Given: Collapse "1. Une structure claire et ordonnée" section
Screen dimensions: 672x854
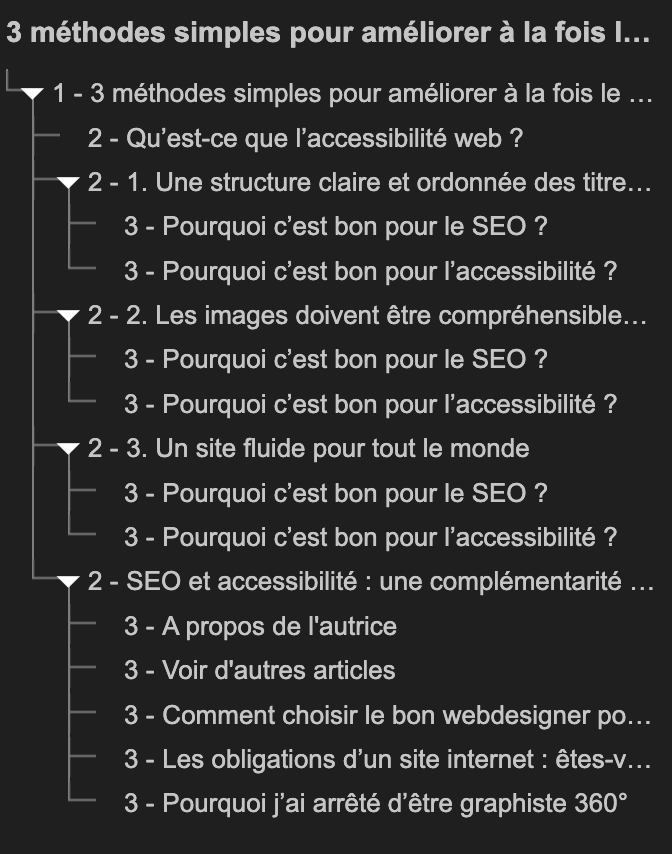Looking at the screenshot, I should pos(69,182).
